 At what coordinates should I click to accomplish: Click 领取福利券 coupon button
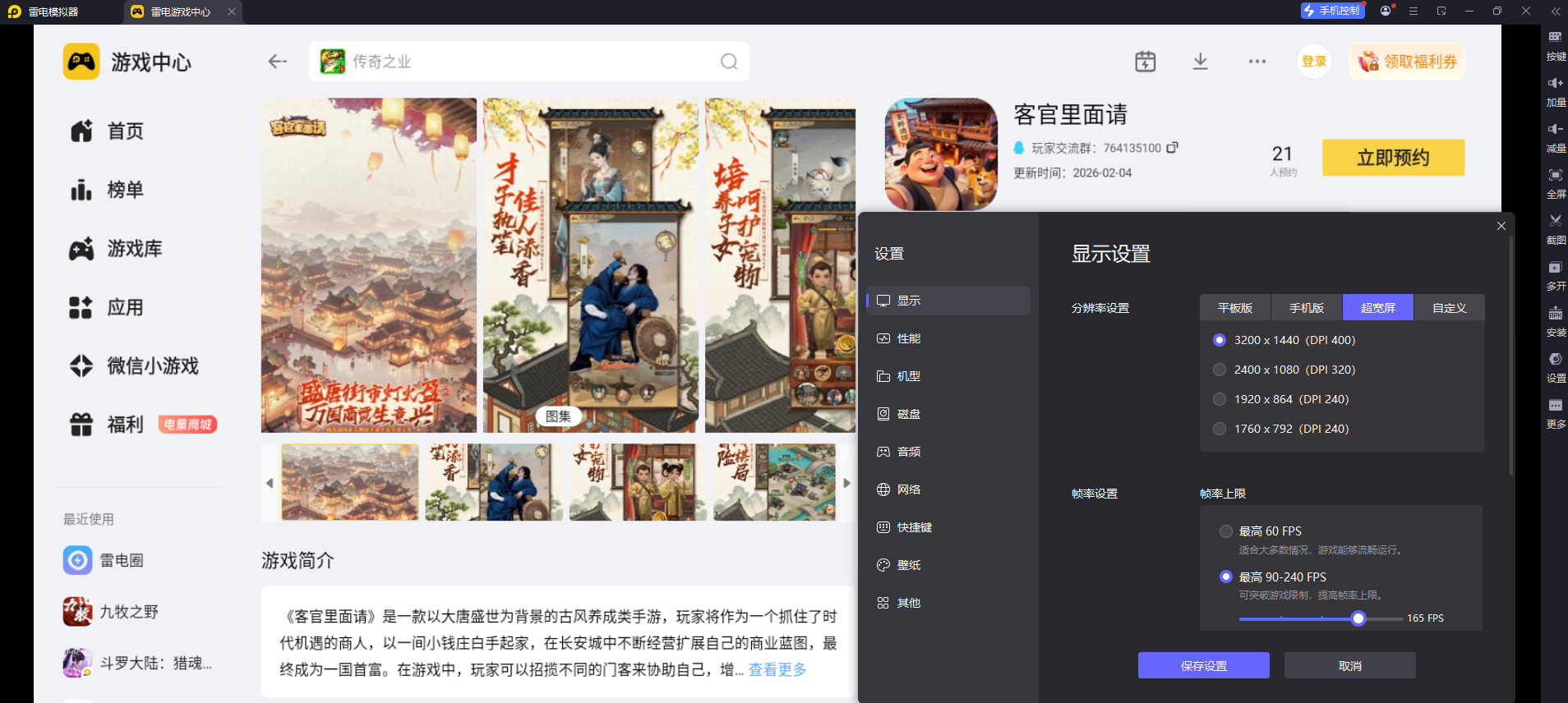tap(1407, 62)
